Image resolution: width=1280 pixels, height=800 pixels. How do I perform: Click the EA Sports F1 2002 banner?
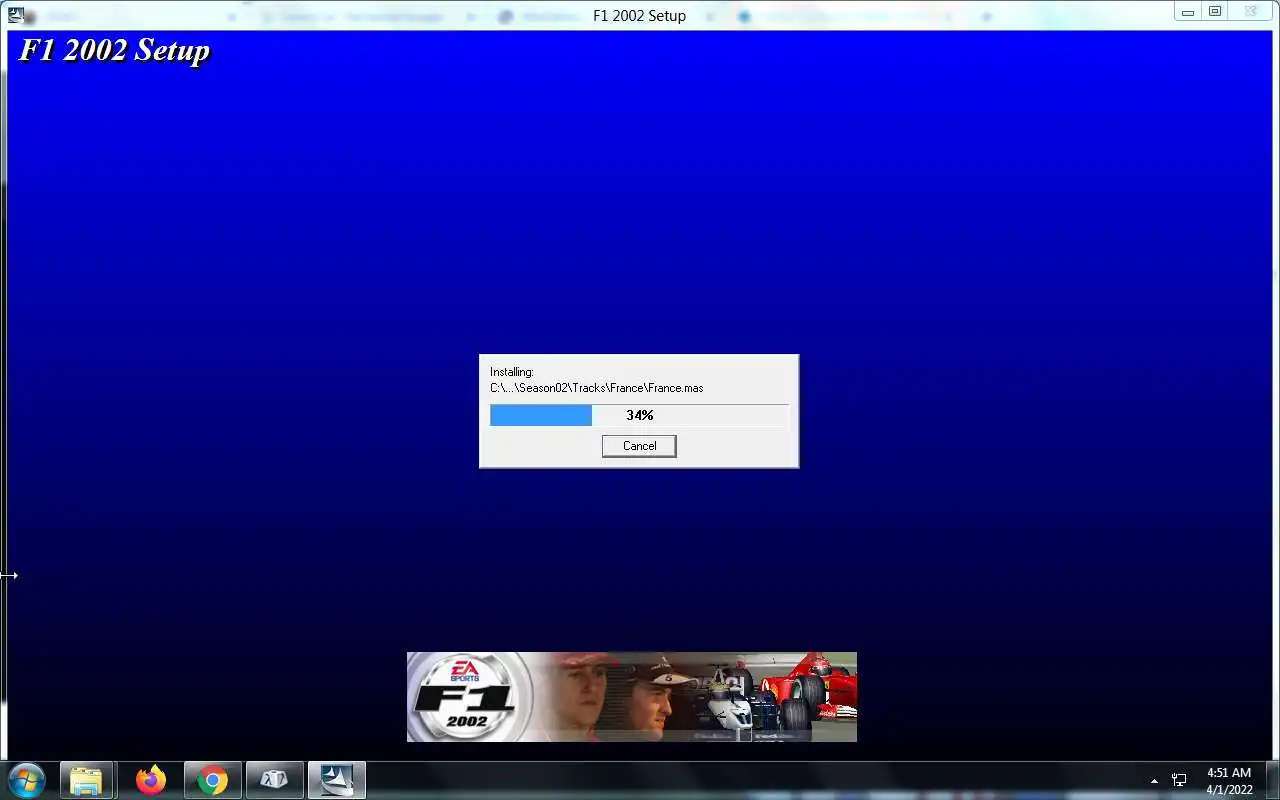(632, 697)
